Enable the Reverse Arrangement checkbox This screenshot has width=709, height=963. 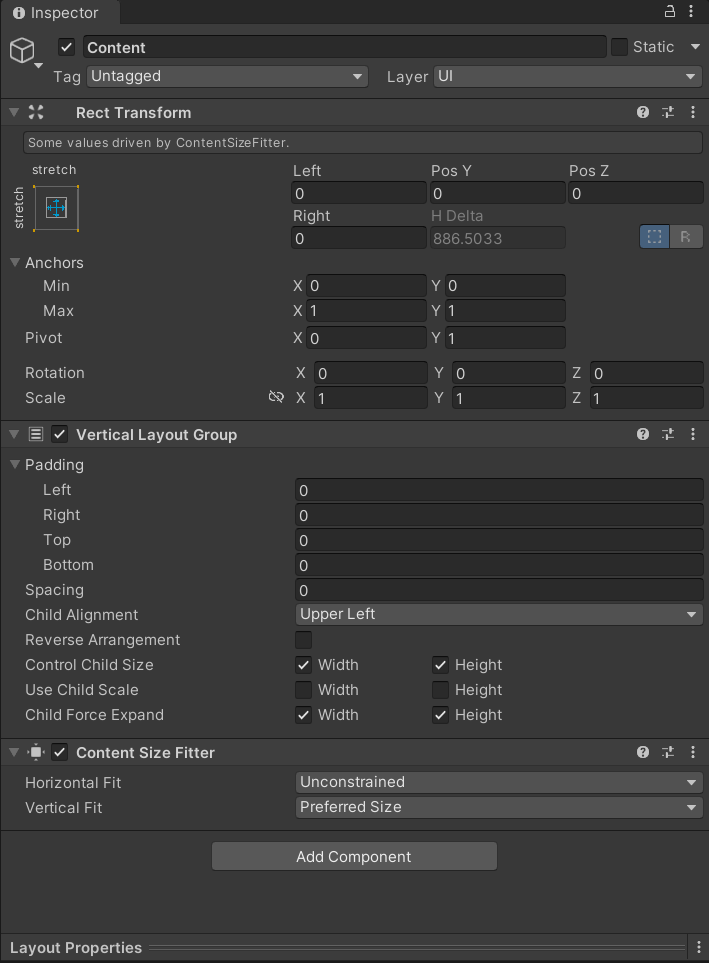point(303,640)
